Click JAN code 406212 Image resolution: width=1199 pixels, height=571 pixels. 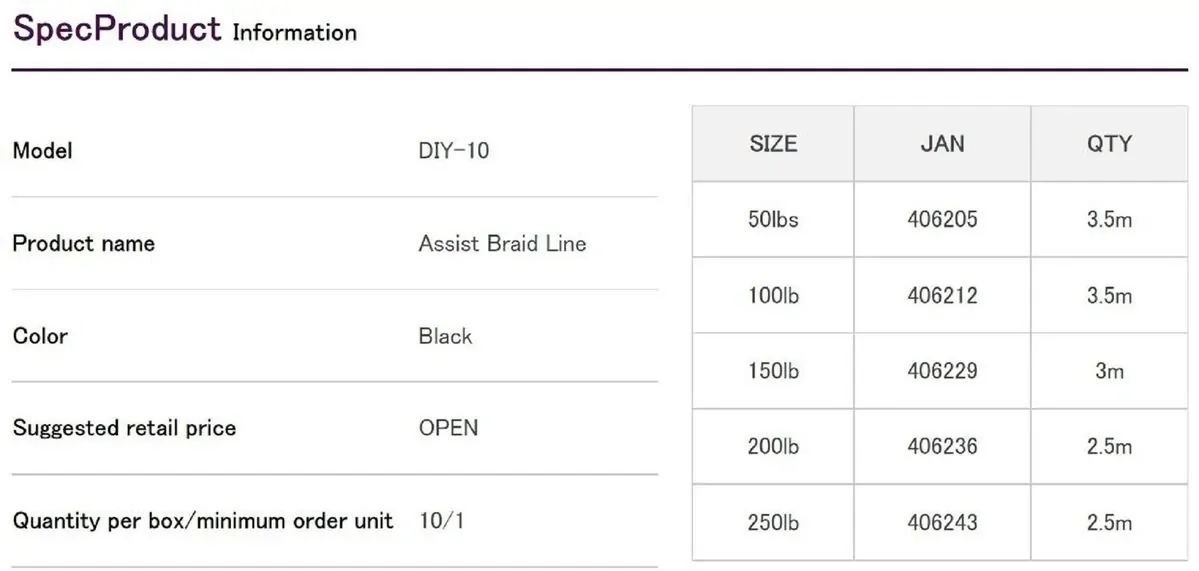point(942,296)
